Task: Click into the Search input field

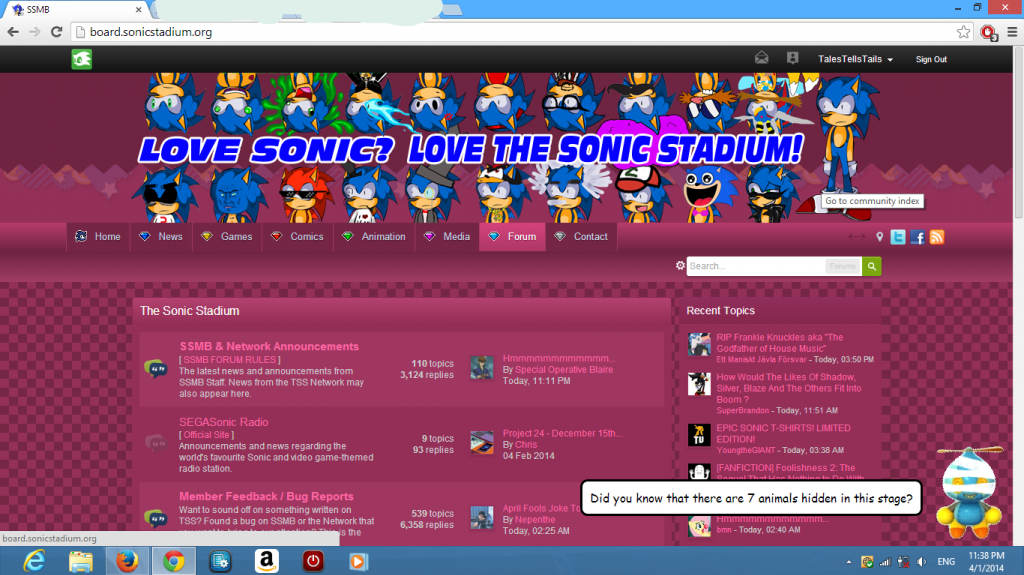Action: [x=755, y=266]
